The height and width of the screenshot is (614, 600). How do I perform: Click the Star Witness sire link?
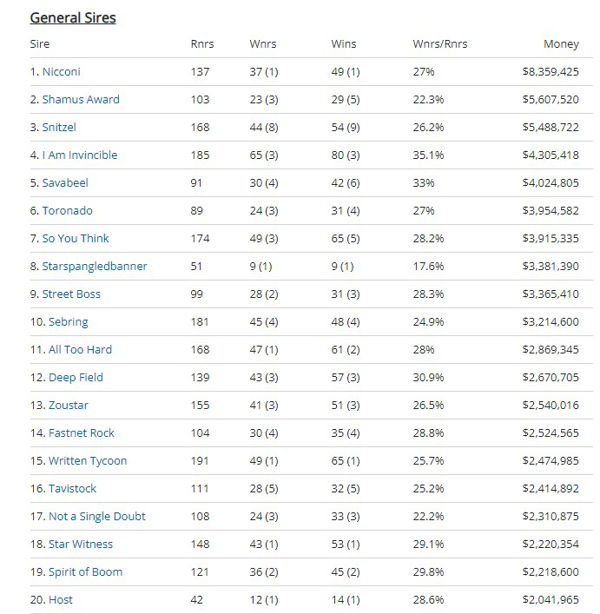click(x=80, y=545)
